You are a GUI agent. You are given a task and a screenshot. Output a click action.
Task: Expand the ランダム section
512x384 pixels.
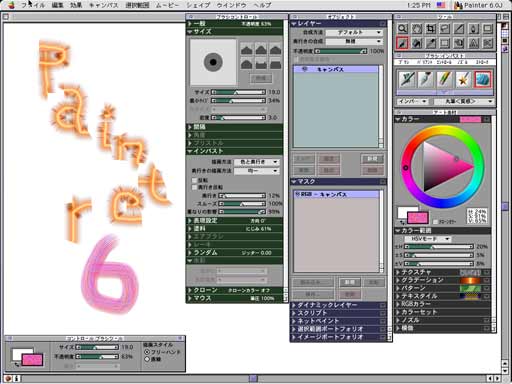coord(190,253)
